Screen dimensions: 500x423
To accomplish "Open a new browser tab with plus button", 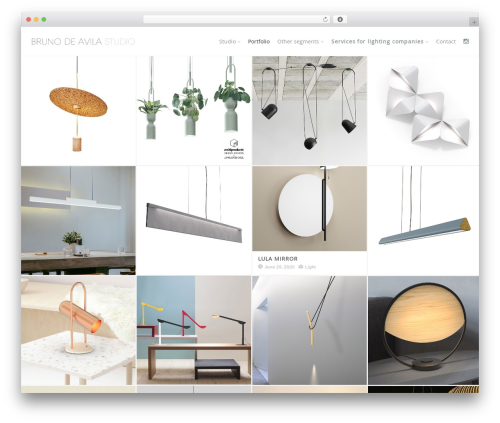I will click(x=474, y=22).
